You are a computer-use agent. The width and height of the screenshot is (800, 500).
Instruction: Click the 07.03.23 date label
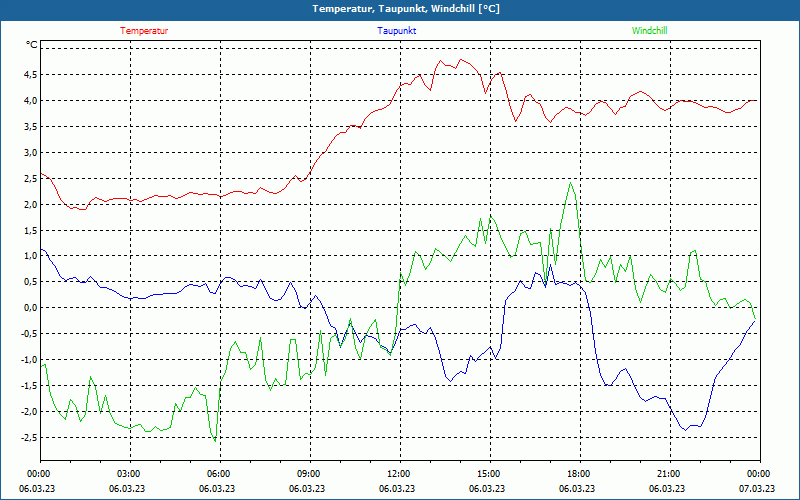point(757,488)
